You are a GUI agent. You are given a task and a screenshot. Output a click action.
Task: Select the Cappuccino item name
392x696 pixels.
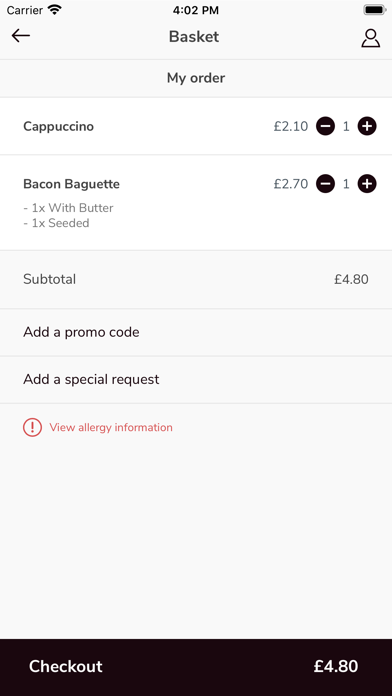(x=59, y=127)
